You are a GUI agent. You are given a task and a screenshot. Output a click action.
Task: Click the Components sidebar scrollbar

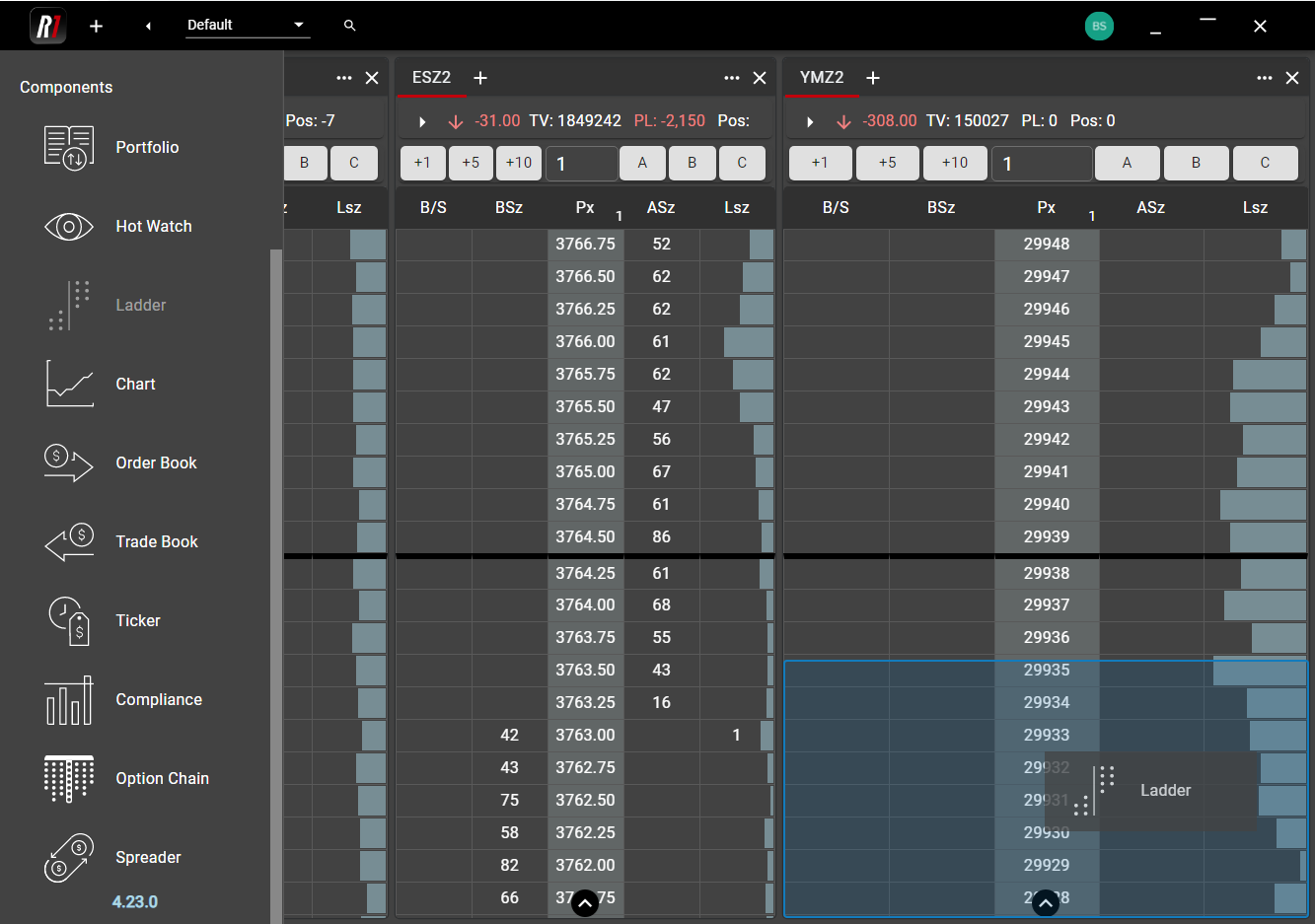point(276,582)
